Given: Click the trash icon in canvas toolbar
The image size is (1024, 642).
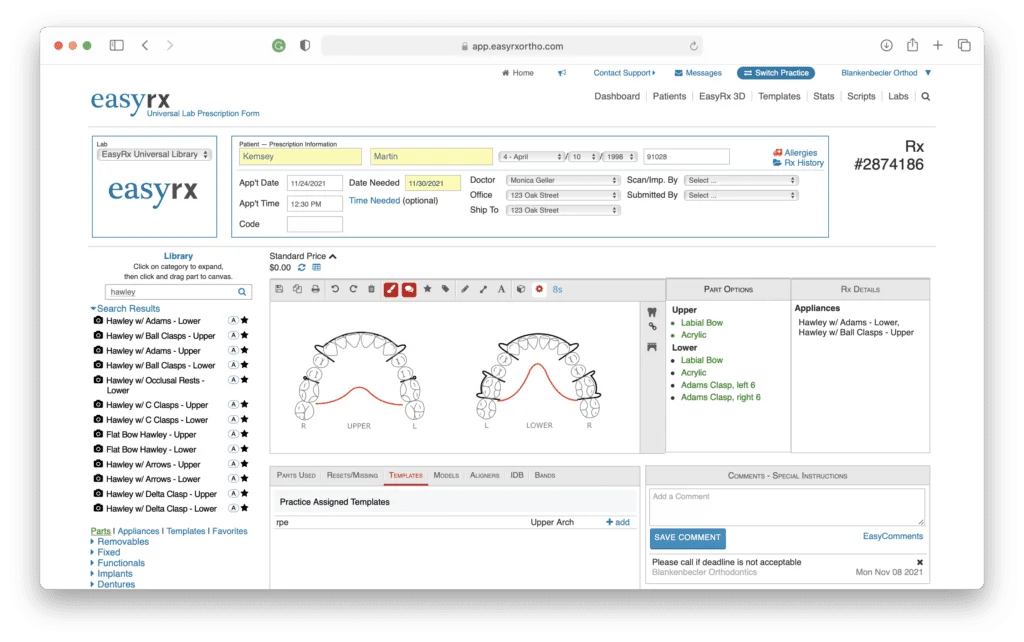Looking at the screenshot, I should tap(372, 289).
